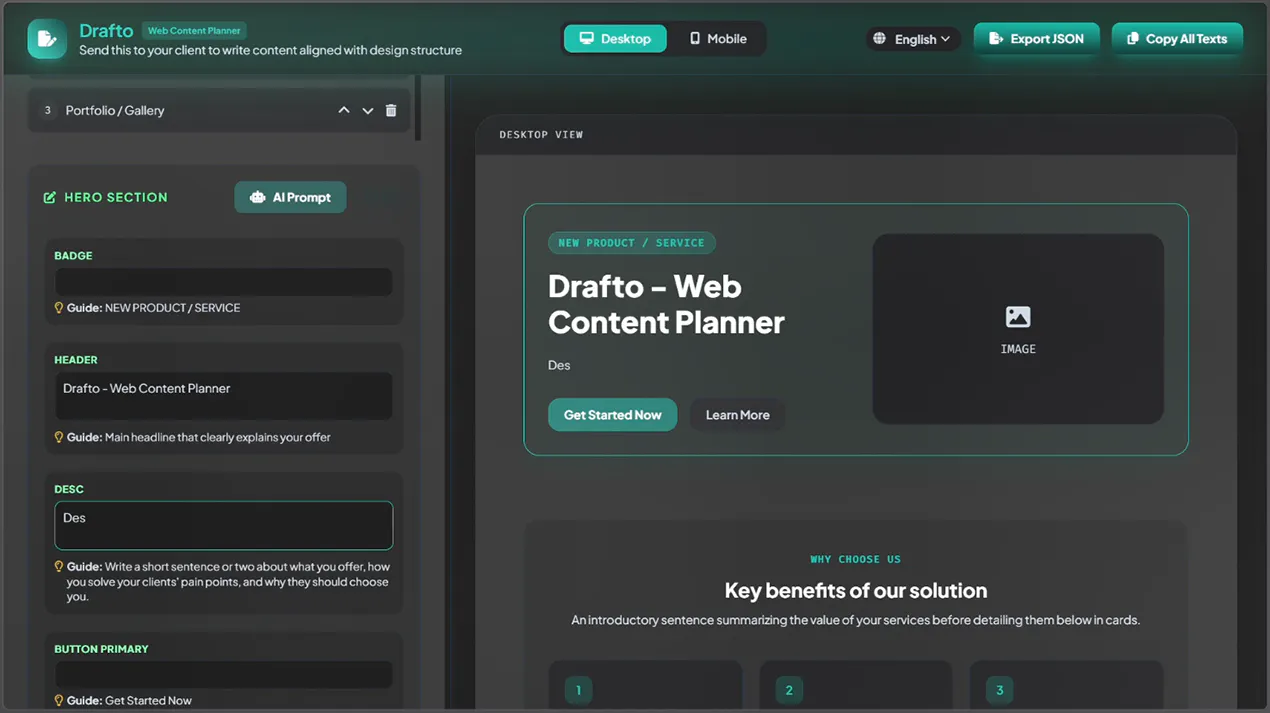Click the DESKTOP VIEW label
Image resolution: width=1270 pixels, height=713 pixels.
(541, 134)
